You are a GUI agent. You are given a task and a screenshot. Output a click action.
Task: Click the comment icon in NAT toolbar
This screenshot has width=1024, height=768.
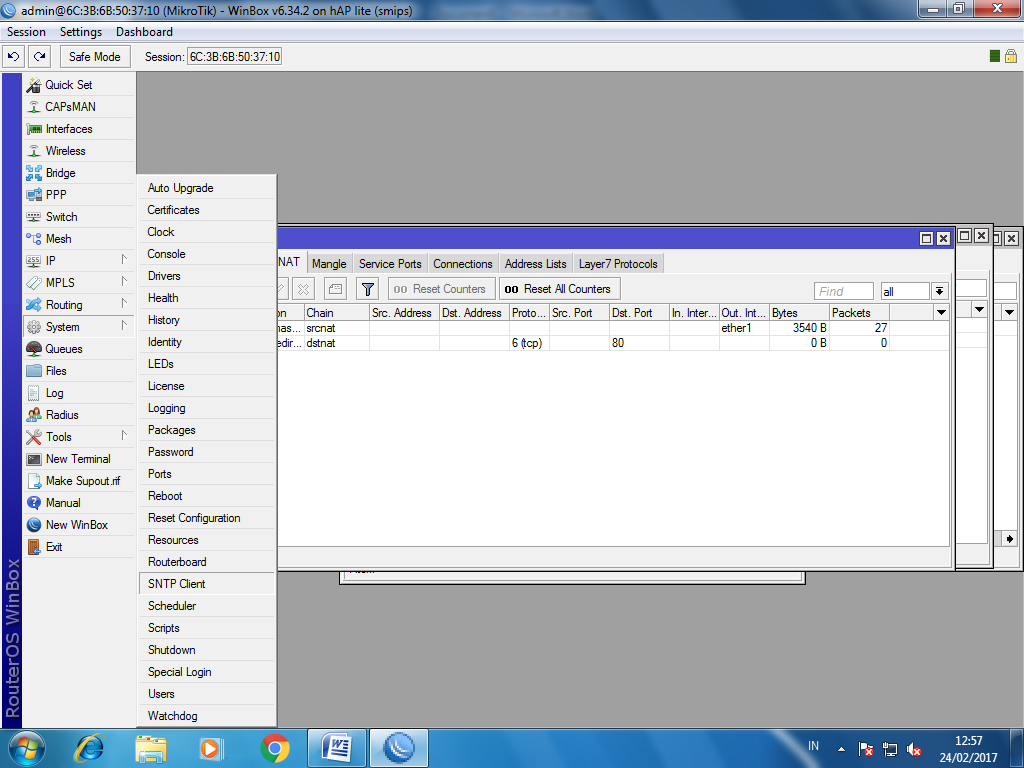pos(335,289)
